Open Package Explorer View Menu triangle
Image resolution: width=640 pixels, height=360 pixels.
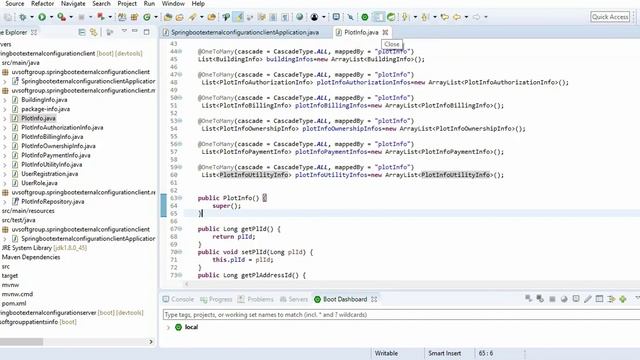click(x=124, y=32)
